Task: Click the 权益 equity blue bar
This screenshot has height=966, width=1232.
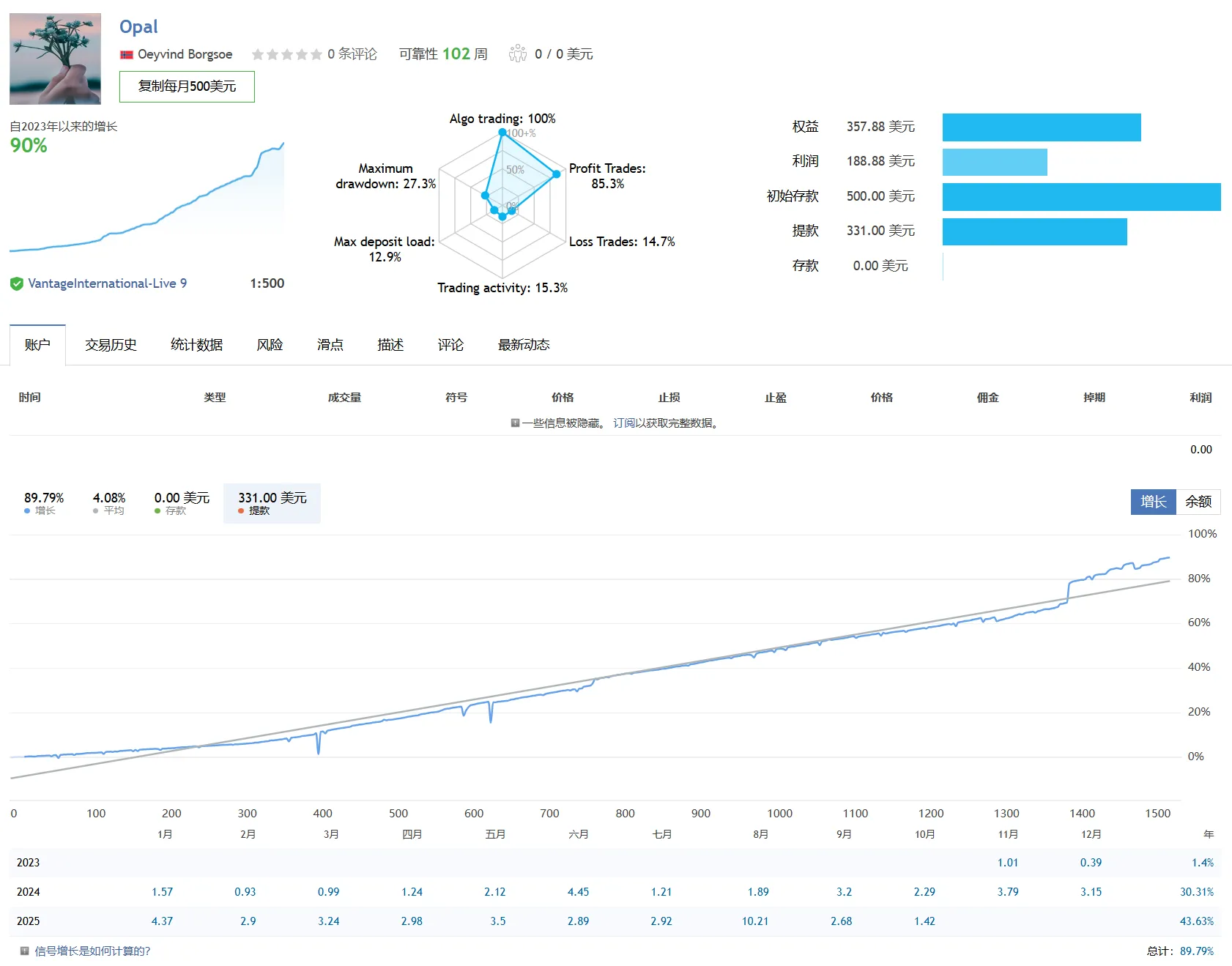Action: coord(1041,127)
